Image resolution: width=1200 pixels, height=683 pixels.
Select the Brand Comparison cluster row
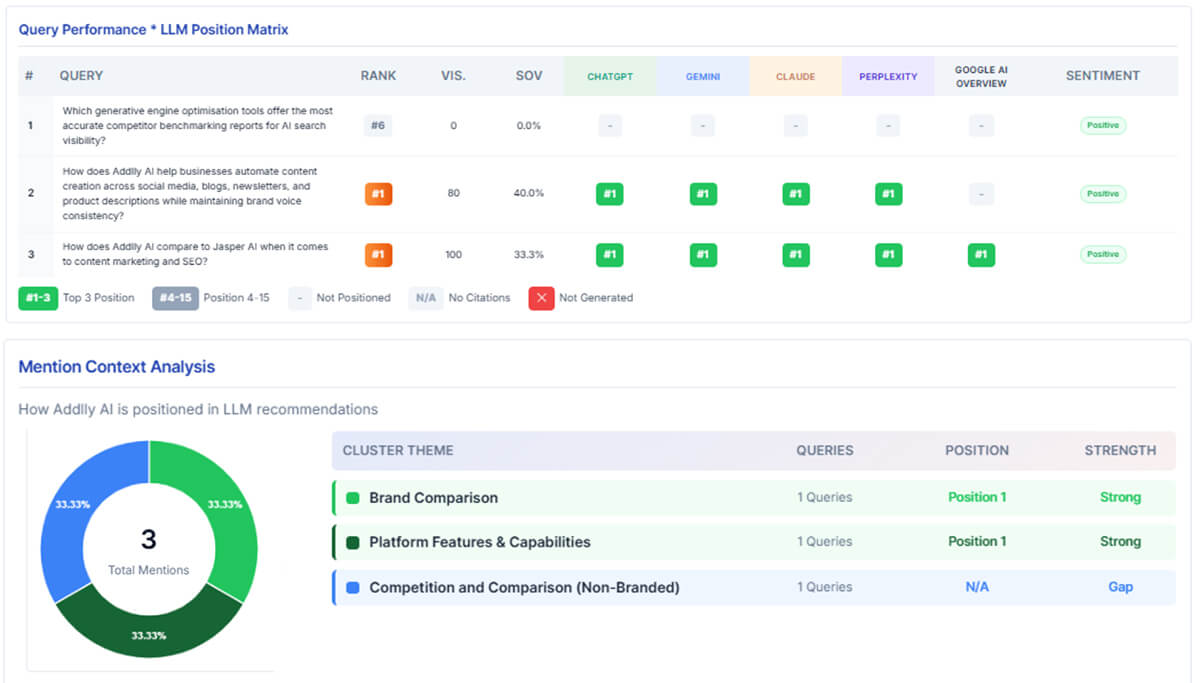[754, 498]
